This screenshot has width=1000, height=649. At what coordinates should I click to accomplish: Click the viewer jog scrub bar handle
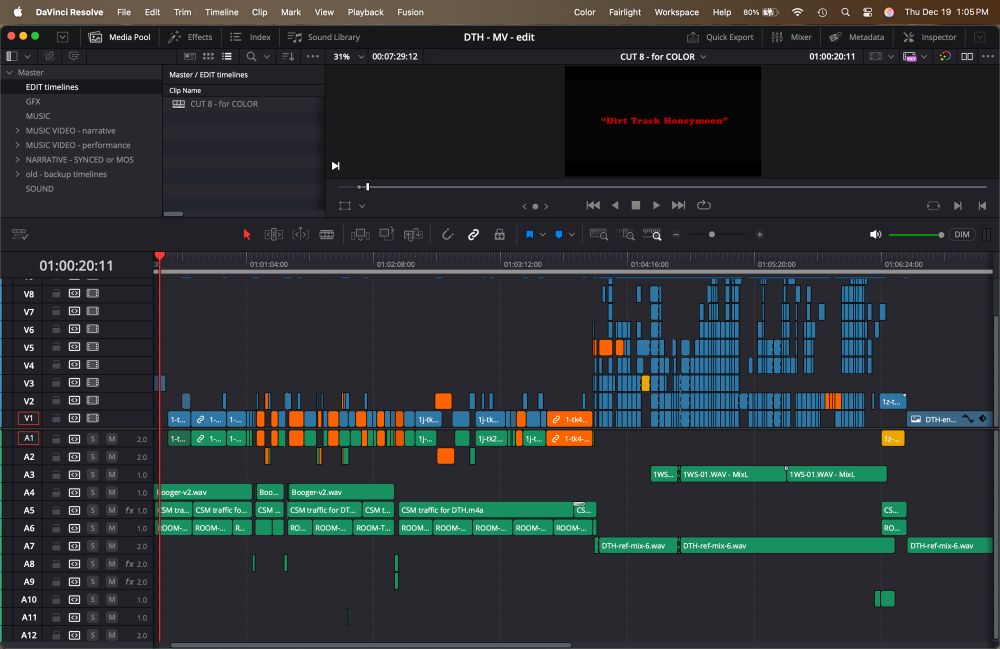[x=367, y=187]
